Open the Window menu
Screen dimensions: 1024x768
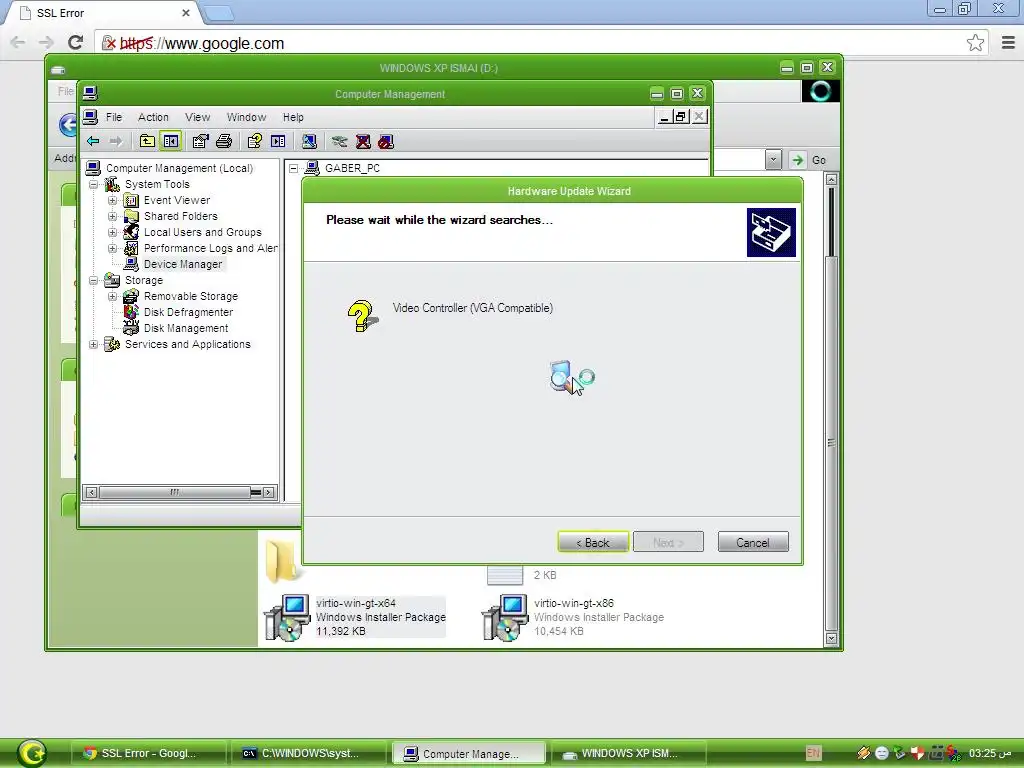pyautogui.click(x=246, y=117)
